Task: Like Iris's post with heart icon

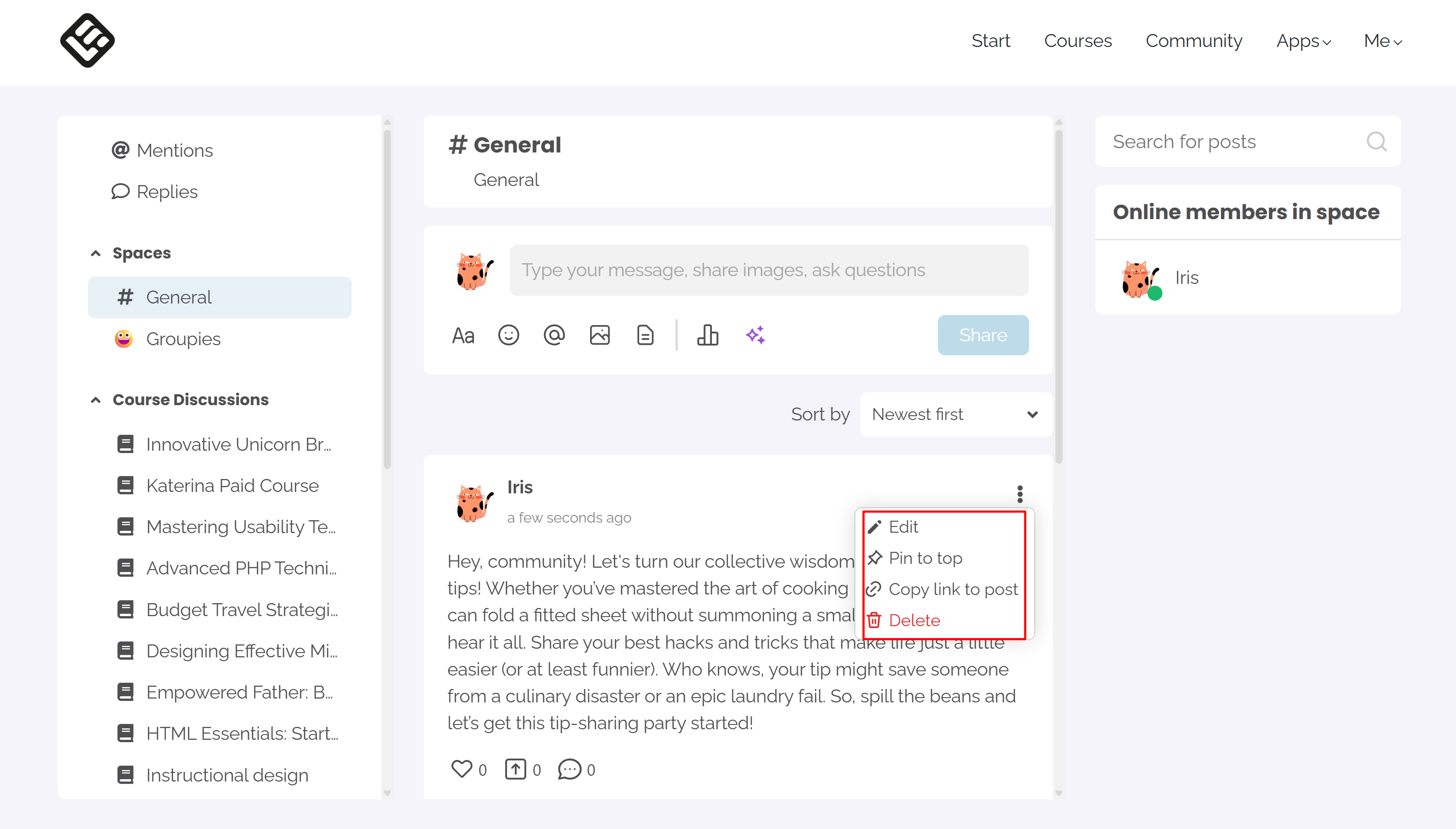Action: tap(462, 769)
